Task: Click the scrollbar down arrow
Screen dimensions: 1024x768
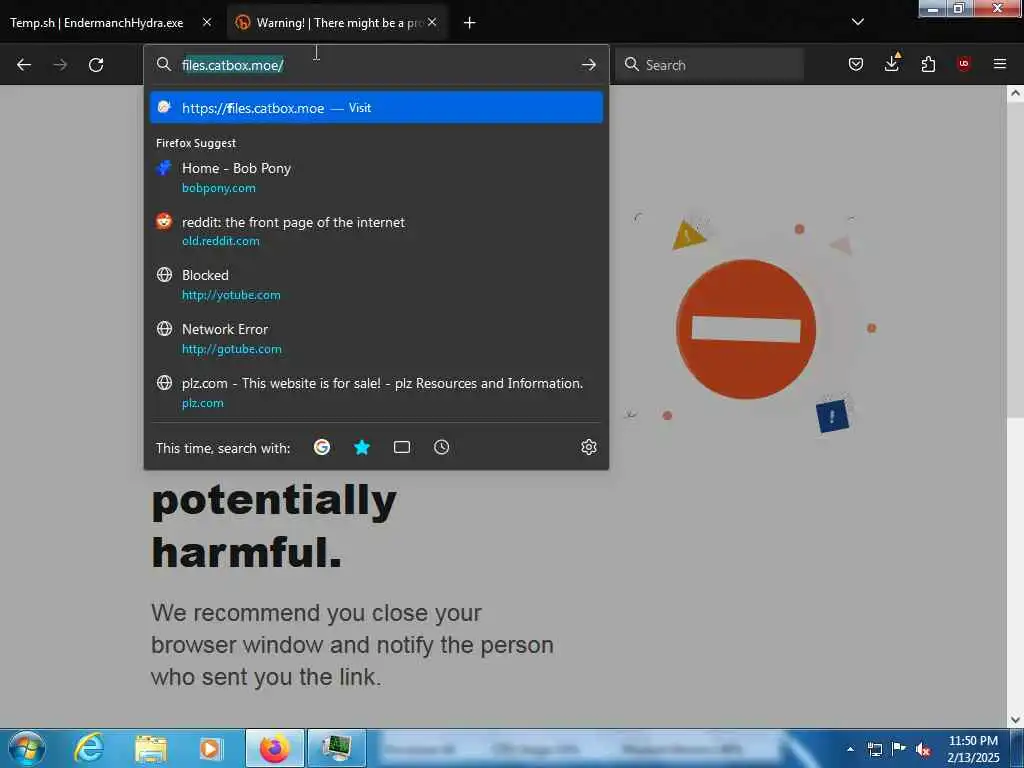Action: click(1015, 720)
